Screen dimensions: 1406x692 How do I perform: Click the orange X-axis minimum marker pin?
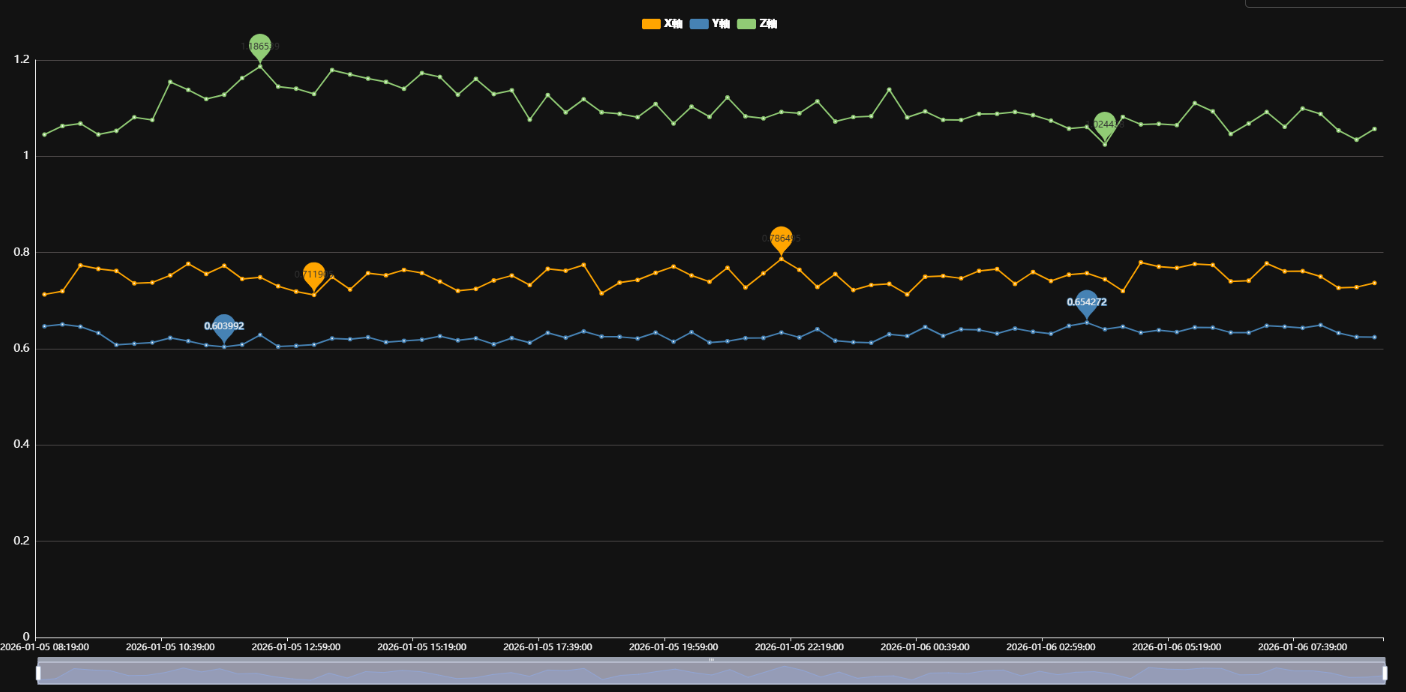[x=314, y=275]
